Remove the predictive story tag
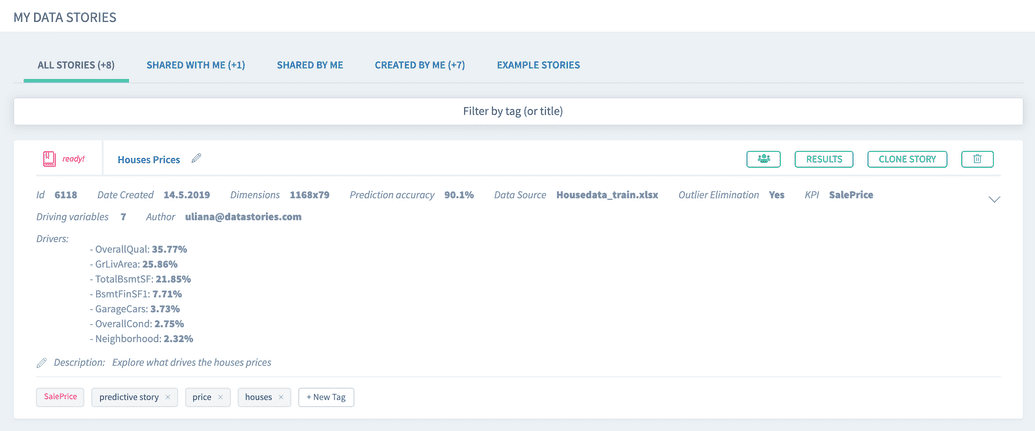Screen dimensions: 1035x431 pos(168,397)
